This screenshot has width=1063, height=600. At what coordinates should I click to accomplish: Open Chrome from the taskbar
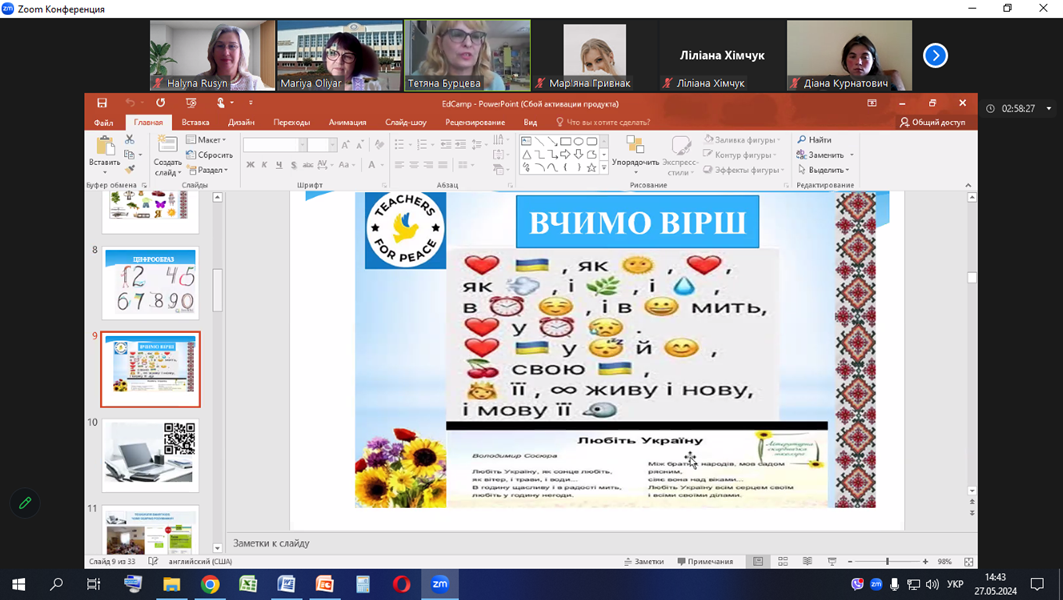tap(210, 584)
